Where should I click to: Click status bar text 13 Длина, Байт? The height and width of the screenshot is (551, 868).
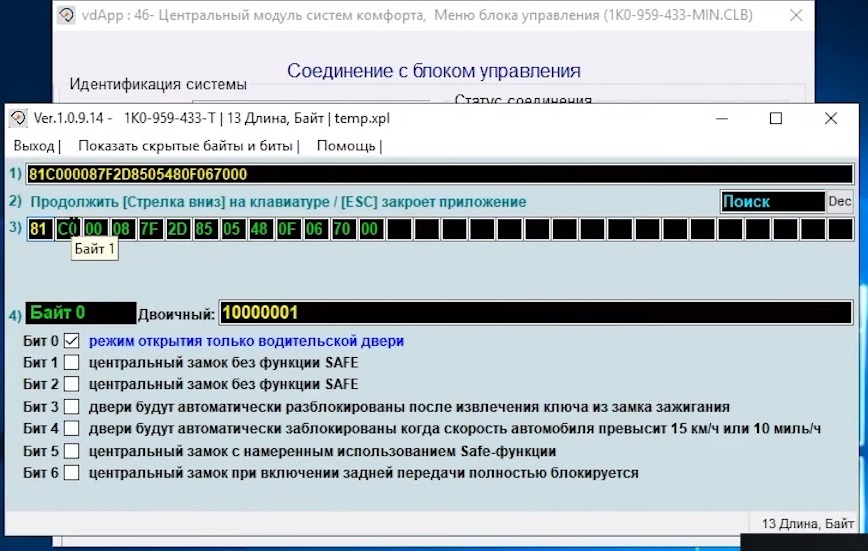pyautogui.click(x=808, y=524)
